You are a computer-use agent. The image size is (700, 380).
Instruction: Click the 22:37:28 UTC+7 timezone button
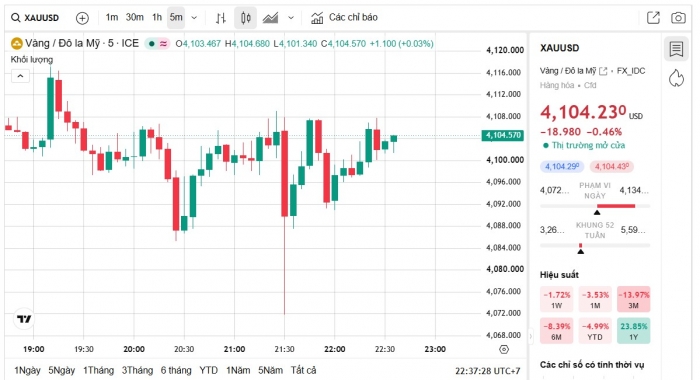488,371
